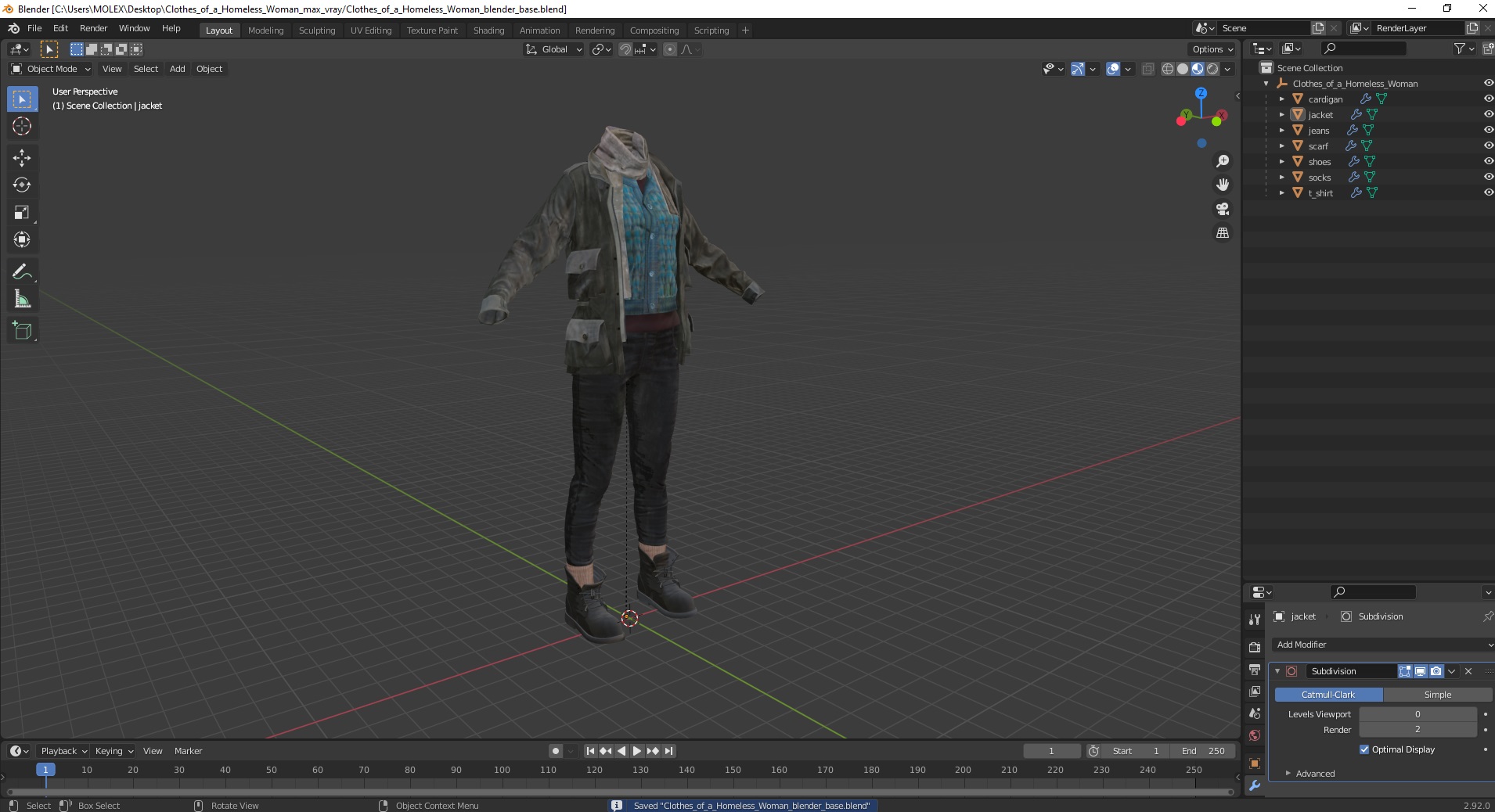Image resolution: width=1495 pixels, height=812 pixels.
Task: Toggle the Optimal Display checkbox
Action: [x=1364, y=749]
